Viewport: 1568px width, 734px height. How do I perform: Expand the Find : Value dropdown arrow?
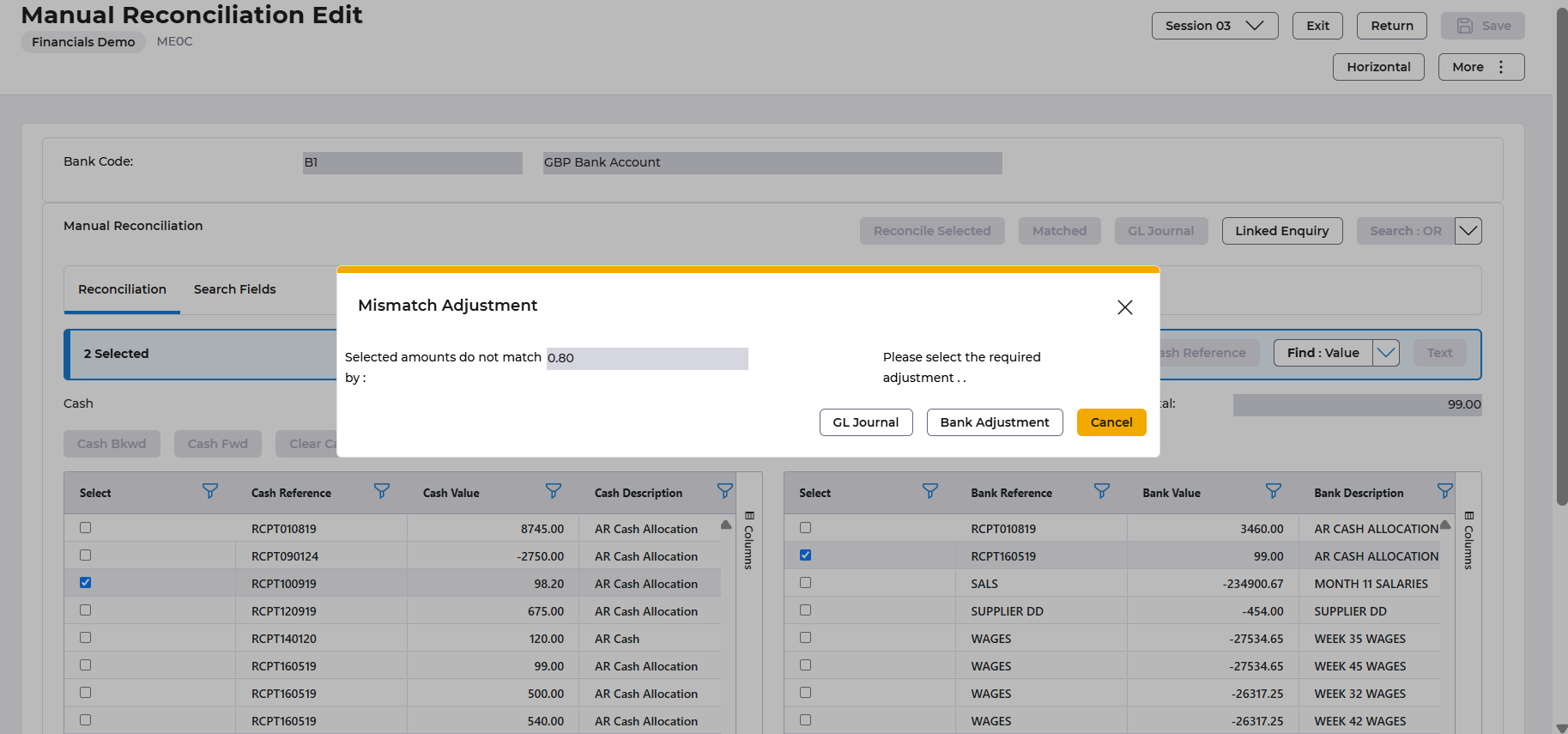[x=1386, y=353]
